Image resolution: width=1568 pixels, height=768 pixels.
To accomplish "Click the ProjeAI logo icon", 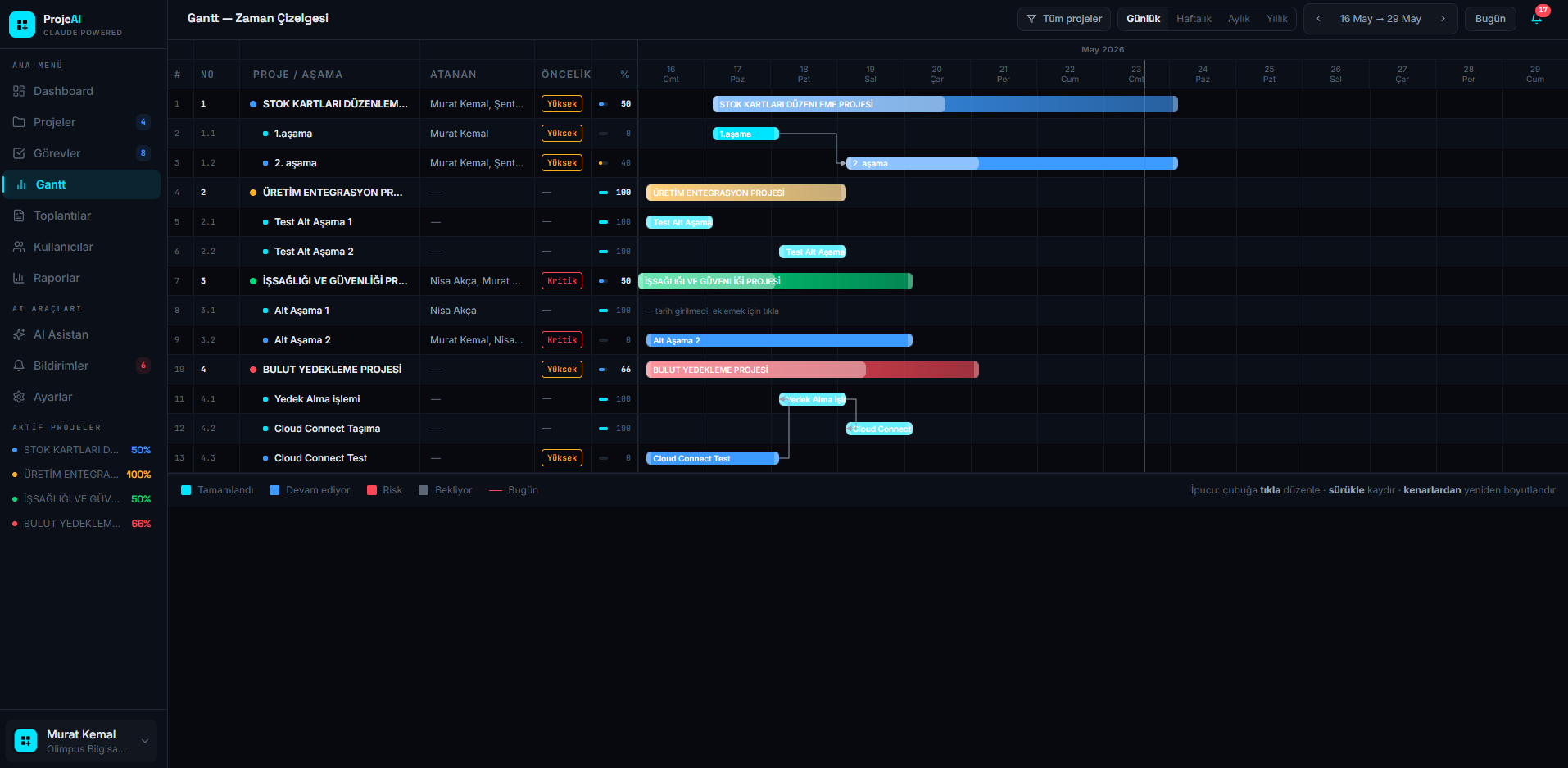I will [x=22, y=25].
